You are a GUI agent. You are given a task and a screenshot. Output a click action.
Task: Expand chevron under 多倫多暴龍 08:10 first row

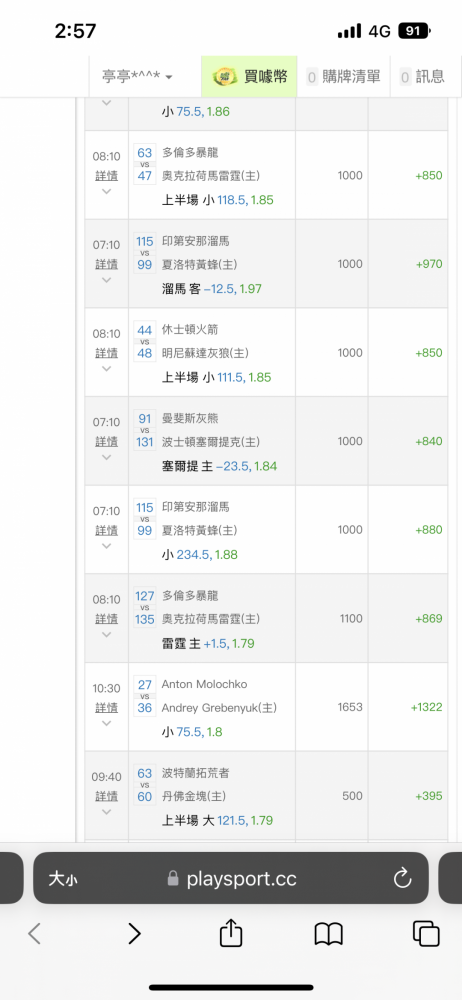(107, 191)
